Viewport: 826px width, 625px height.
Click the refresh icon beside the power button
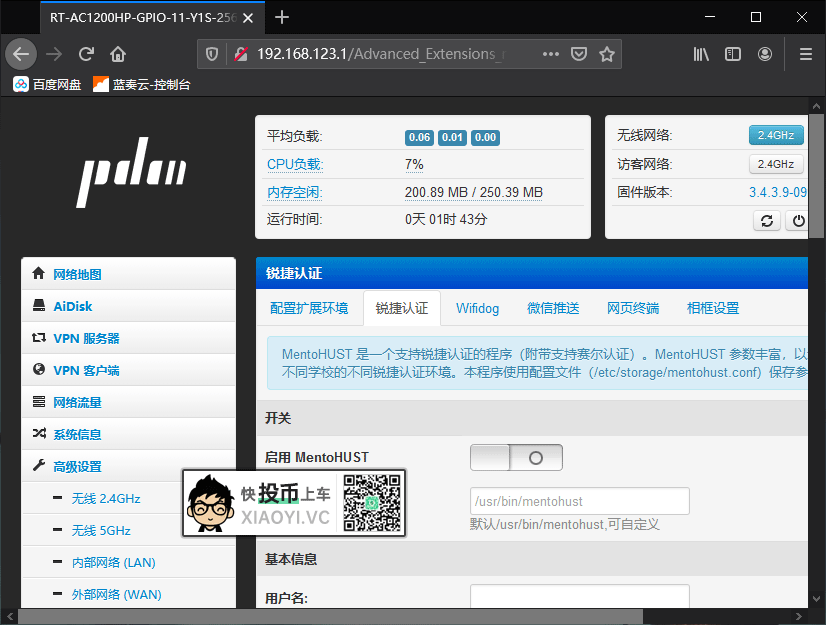[x=766, y=220]
